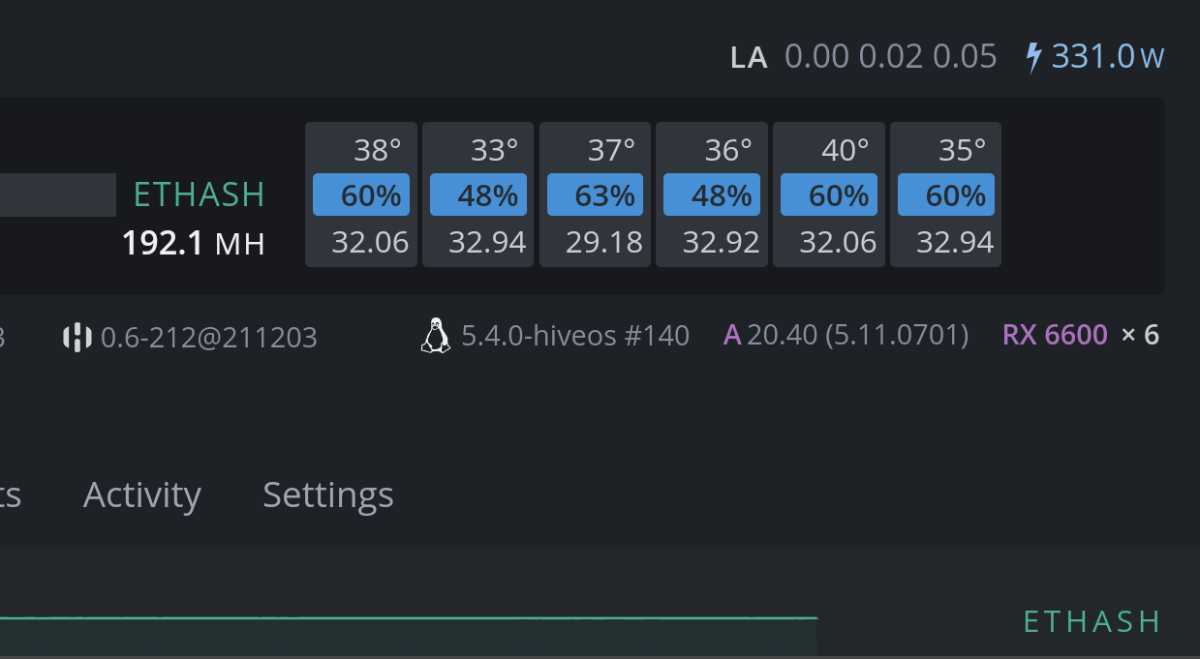
Task: Click the 63% fan speed bar
Action: pyautogui.click(x=596, y=195)
